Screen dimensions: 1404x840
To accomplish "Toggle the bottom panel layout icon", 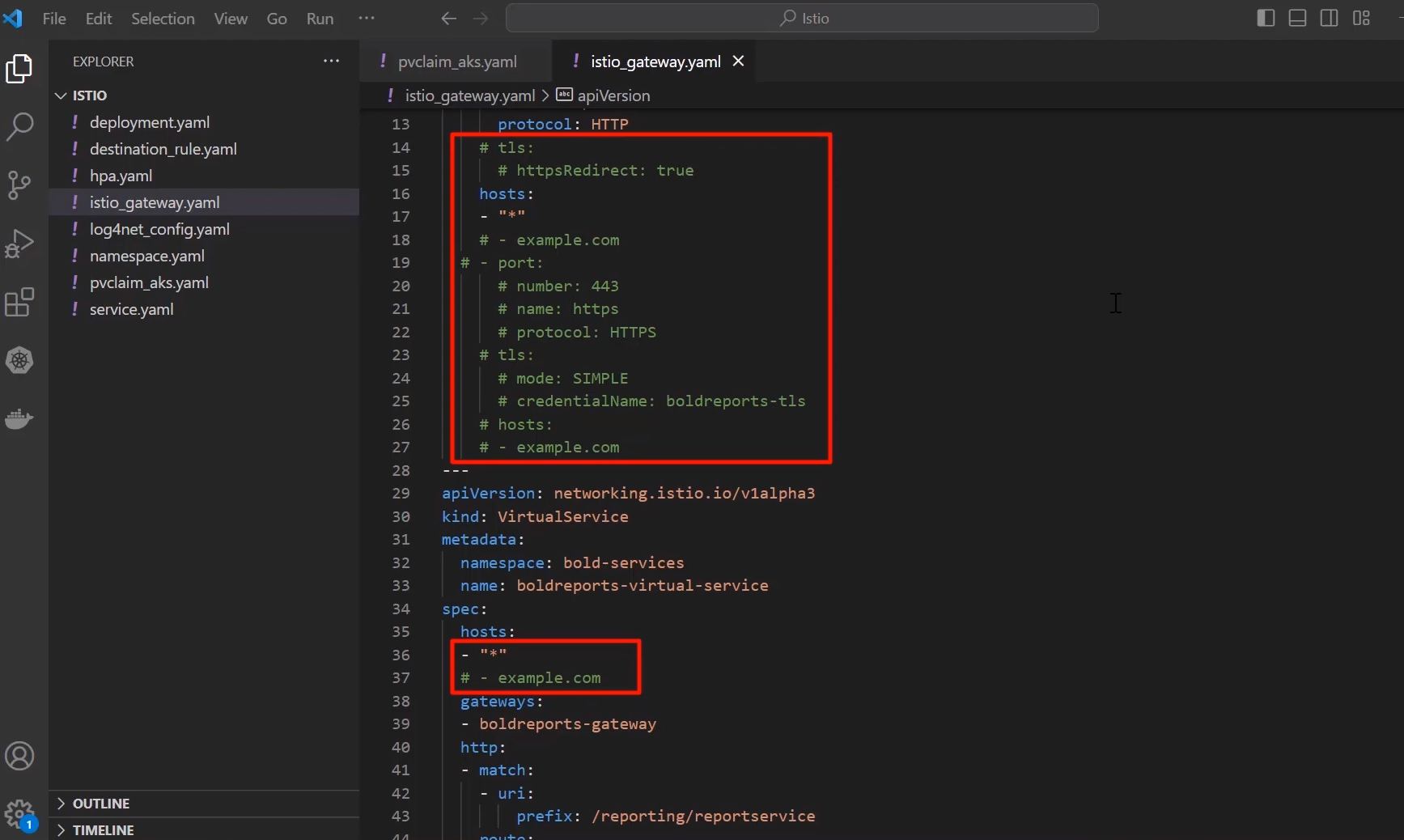I will tap(1297, 18).
